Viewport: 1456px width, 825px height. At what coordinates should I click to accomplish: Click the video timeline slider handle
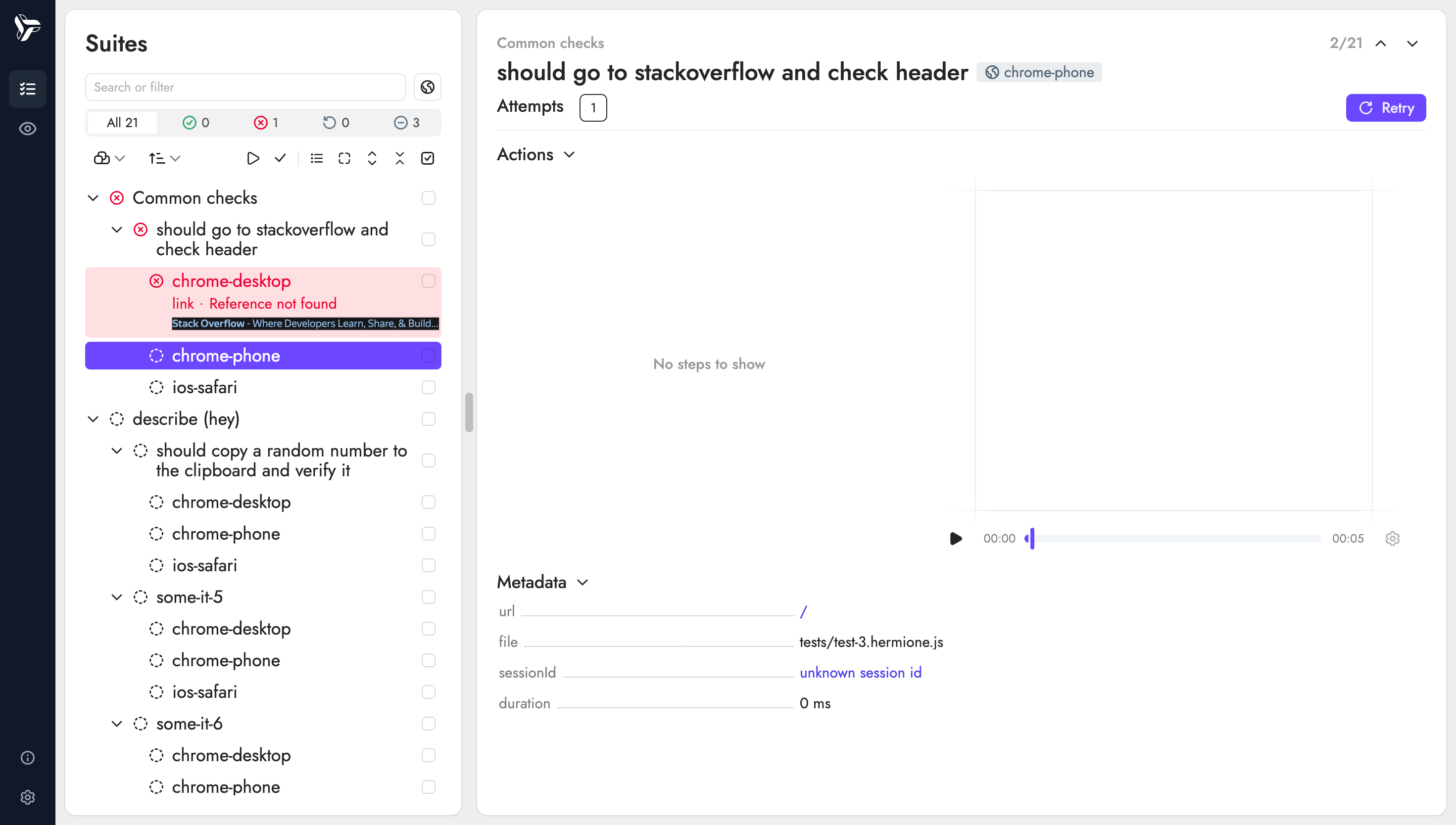coord(1032,538)
